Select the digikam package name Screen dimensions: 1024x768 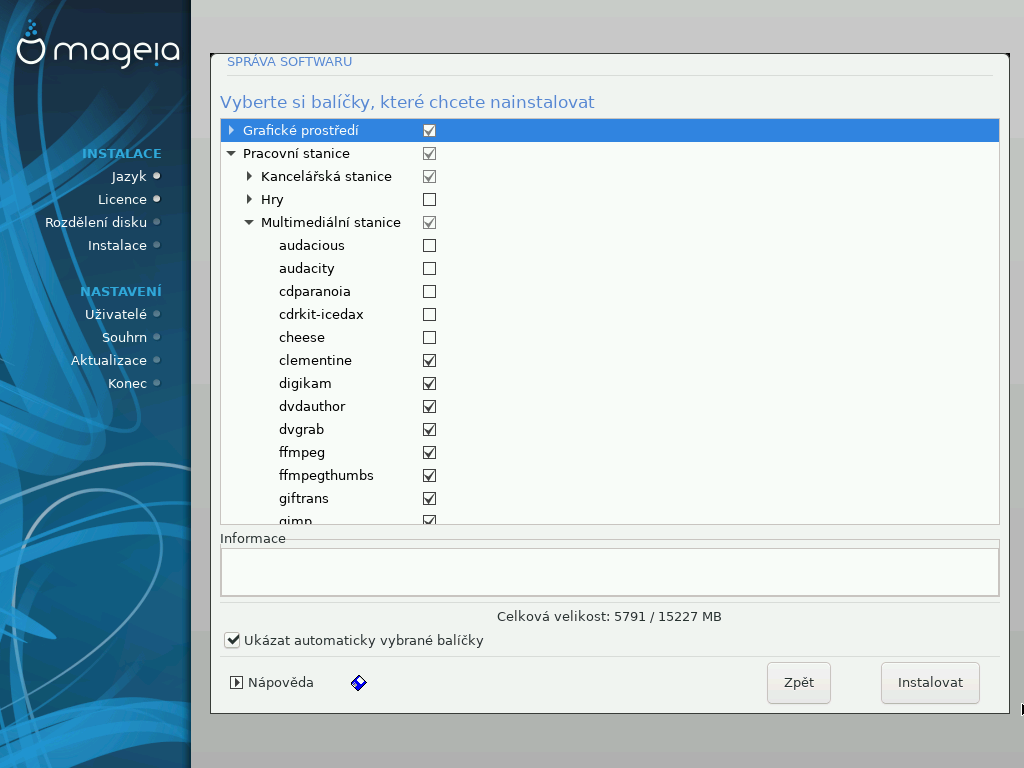pos(305,383)
